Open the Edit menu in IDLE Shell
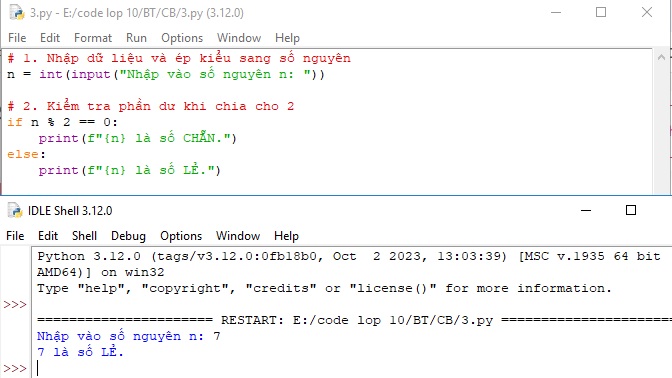Viewport: 672px width, 378px height. [48, 236]
